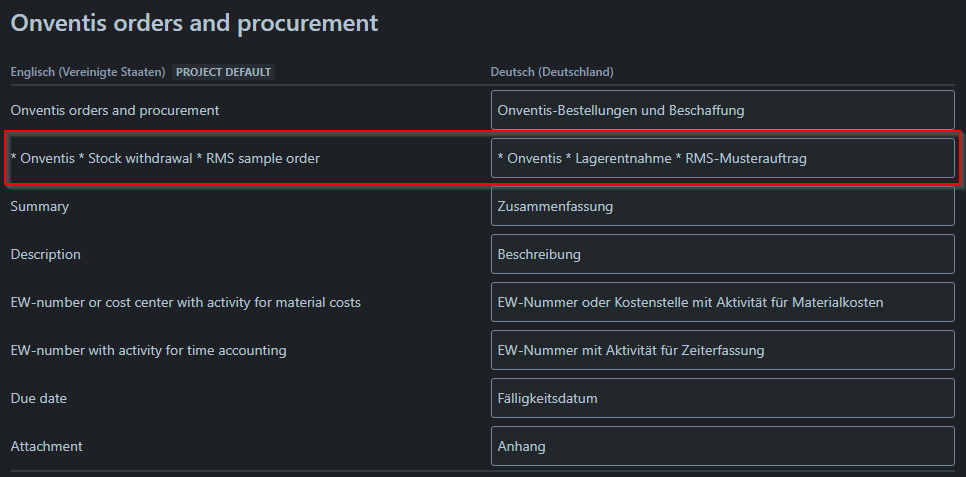Edit the 'Lagerentnahme * RMS-Musterauftrag' translation field
This screenshot has height=477, width=966.
tap(722, 158)
